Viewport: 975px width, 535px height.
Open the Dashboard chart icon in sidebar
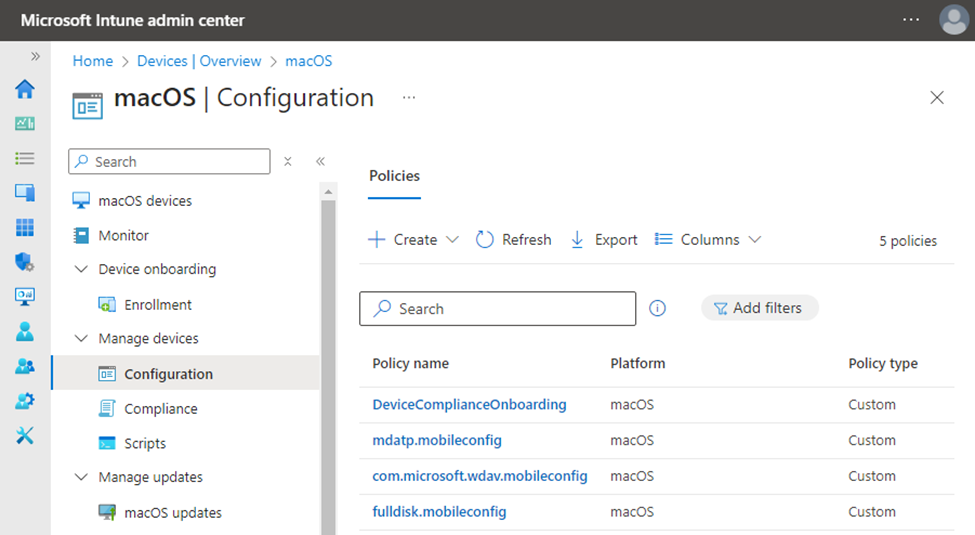[x=25, y=124]
